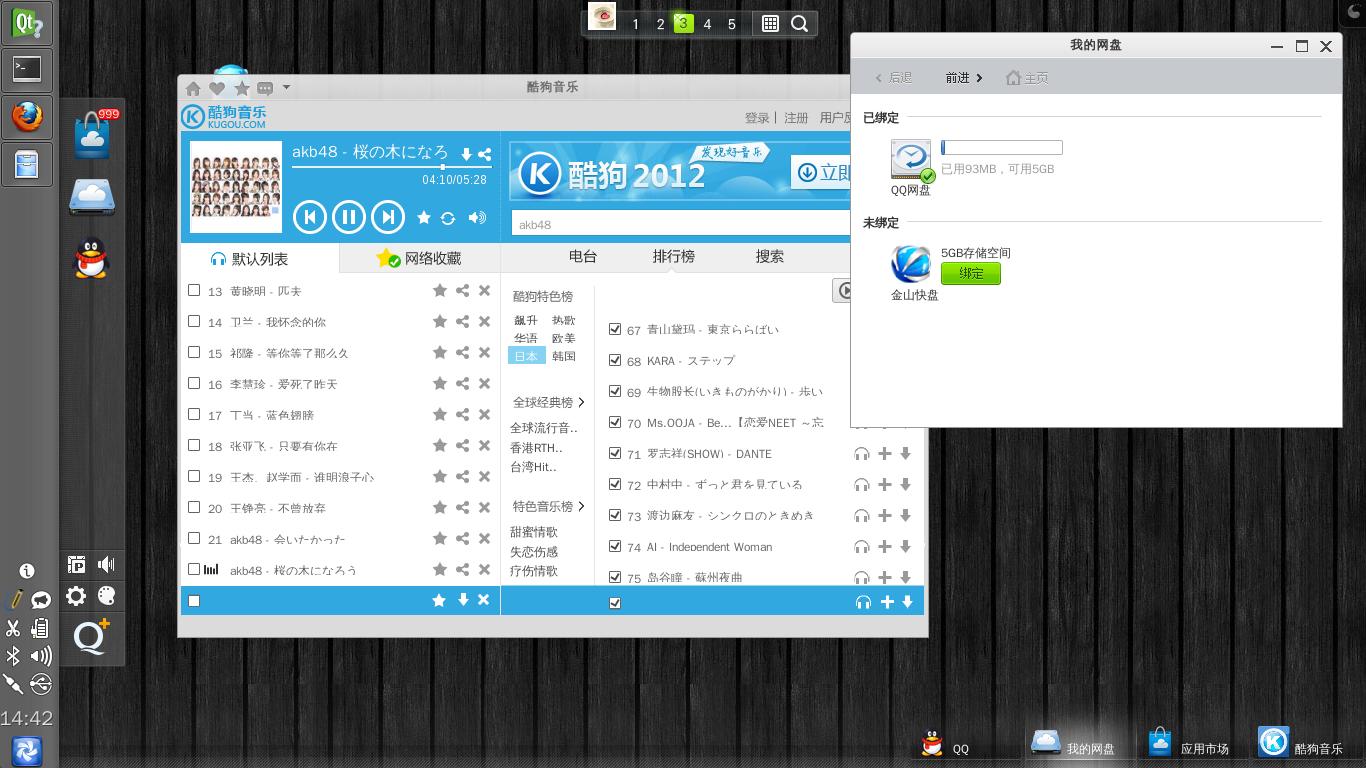The image size is (1366, 768).
Task: Expand the 特色音乐榜 category
Action: [x=548, y=506]
